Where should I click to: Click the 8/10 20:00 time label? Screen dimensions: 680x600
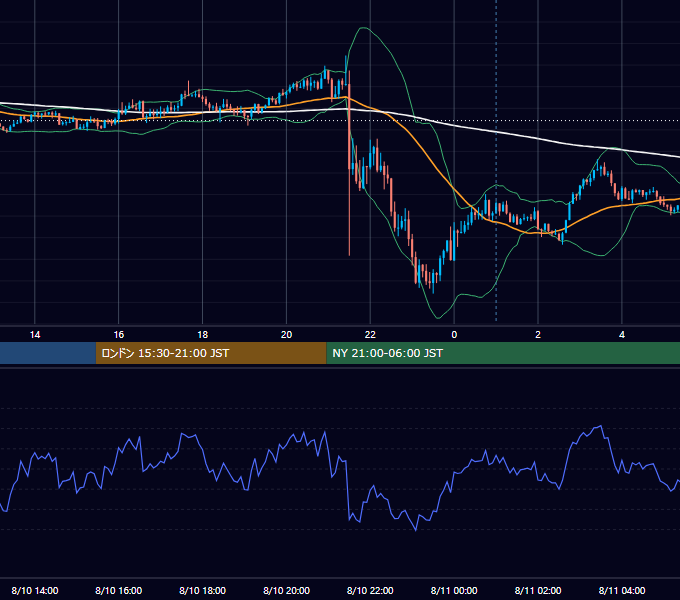pyautogui.click(x=286, y=590)
